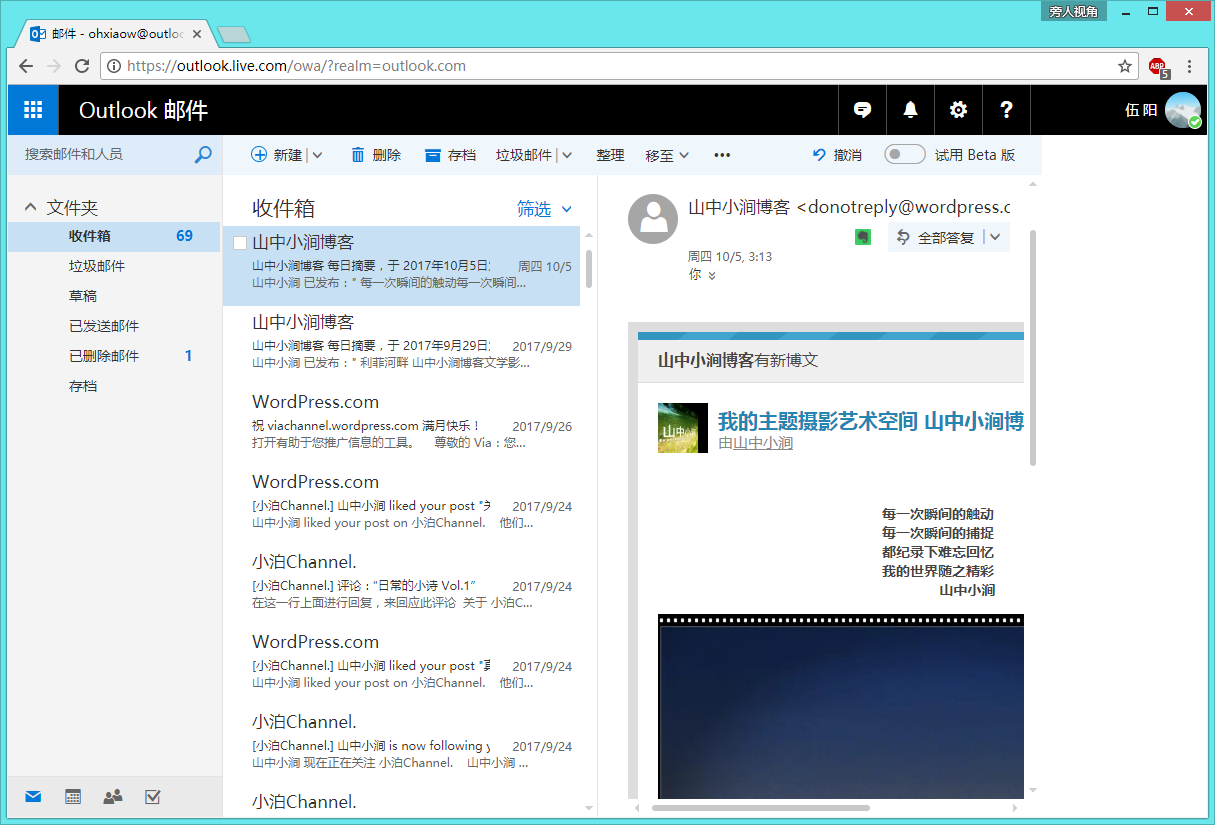Click message list vertical scrollbar

(x=589, y=268)
